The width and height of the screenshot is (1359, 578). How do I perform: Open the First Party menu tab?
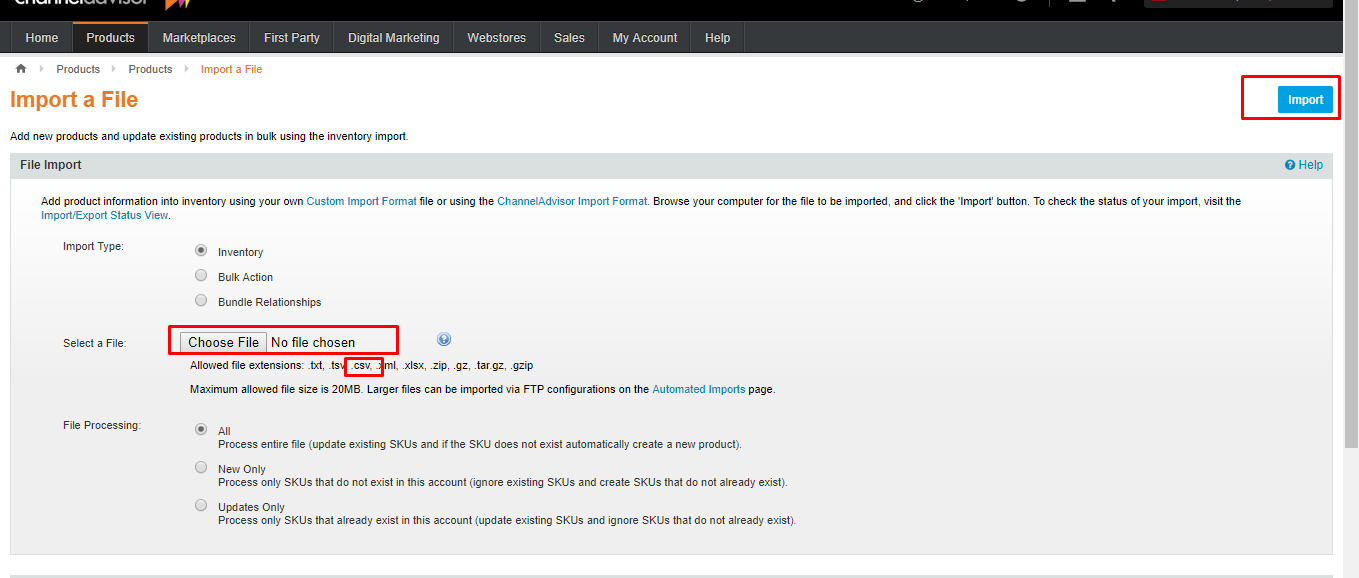tap(292, 38)
